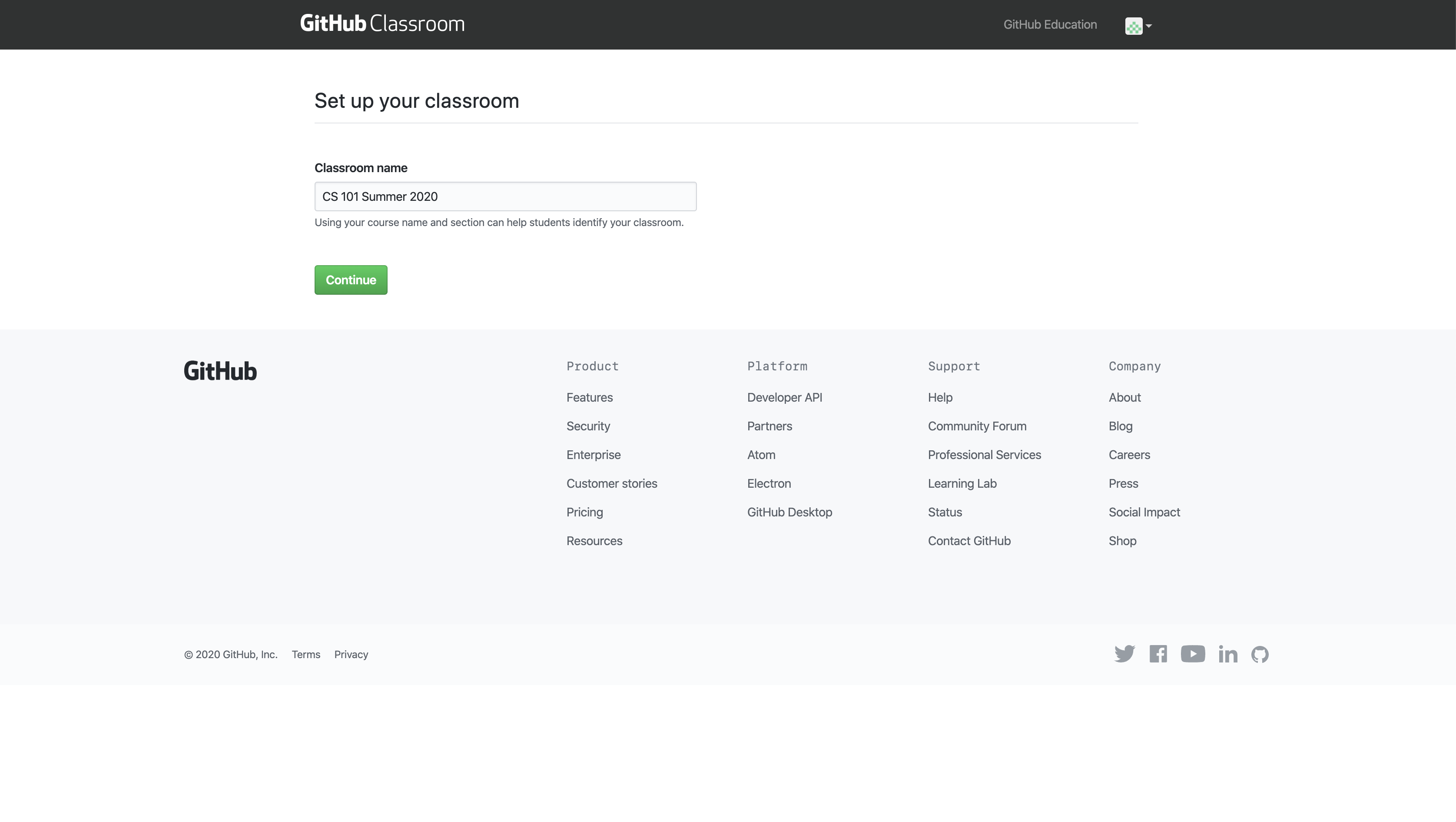
Task: Open the GitHub Desktop link
Action: tap(789, 512)
